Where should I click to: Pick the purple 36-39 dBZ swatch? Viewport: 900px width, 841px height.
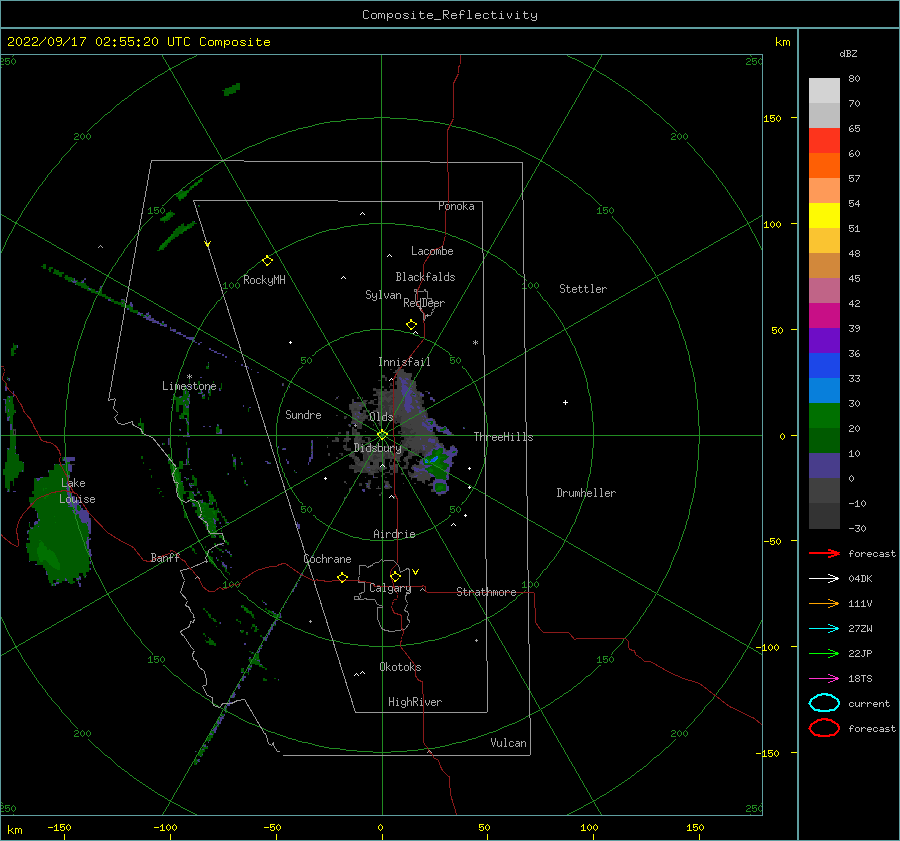click(x=824, y=340)
